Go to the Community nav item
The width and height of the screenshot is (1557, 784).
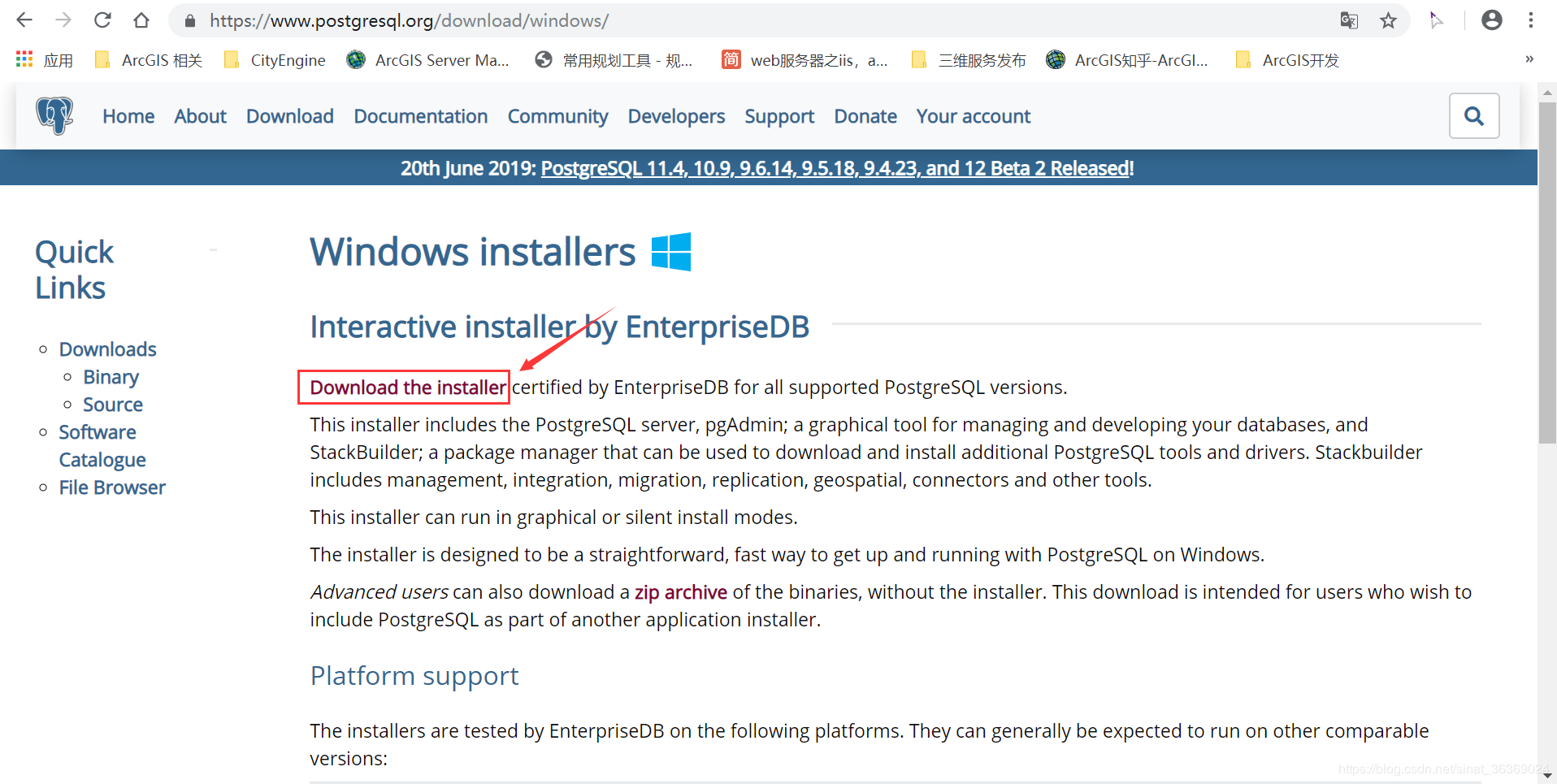coord(557,116)
